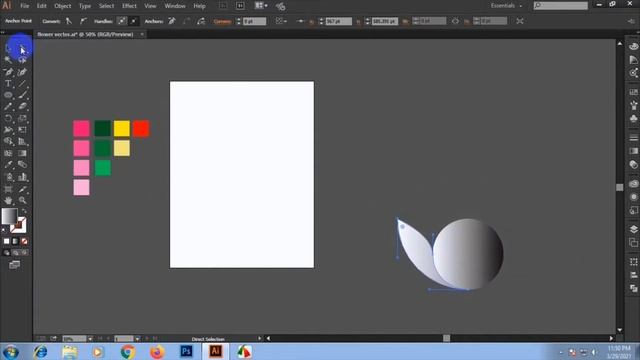Image resolution: width=640 pixels, height=360 pixels.
Task: Open the Object menu
Action: click(x=62, y=6)
